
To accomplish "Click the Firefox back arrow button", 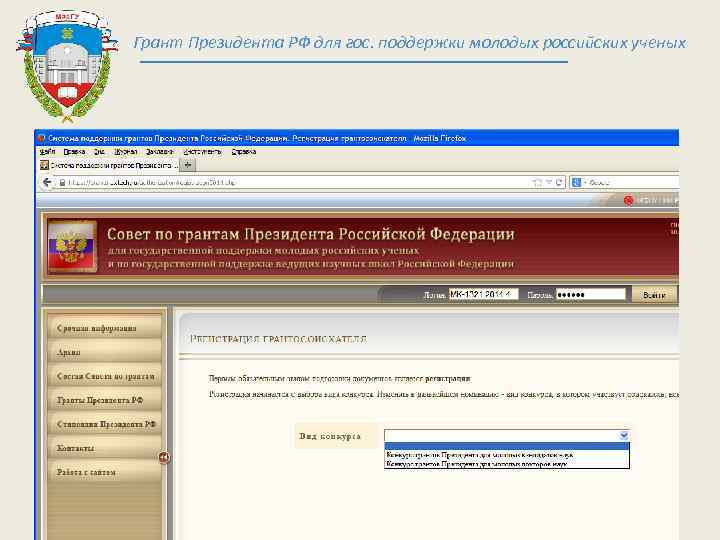I will tap(47, 182).
